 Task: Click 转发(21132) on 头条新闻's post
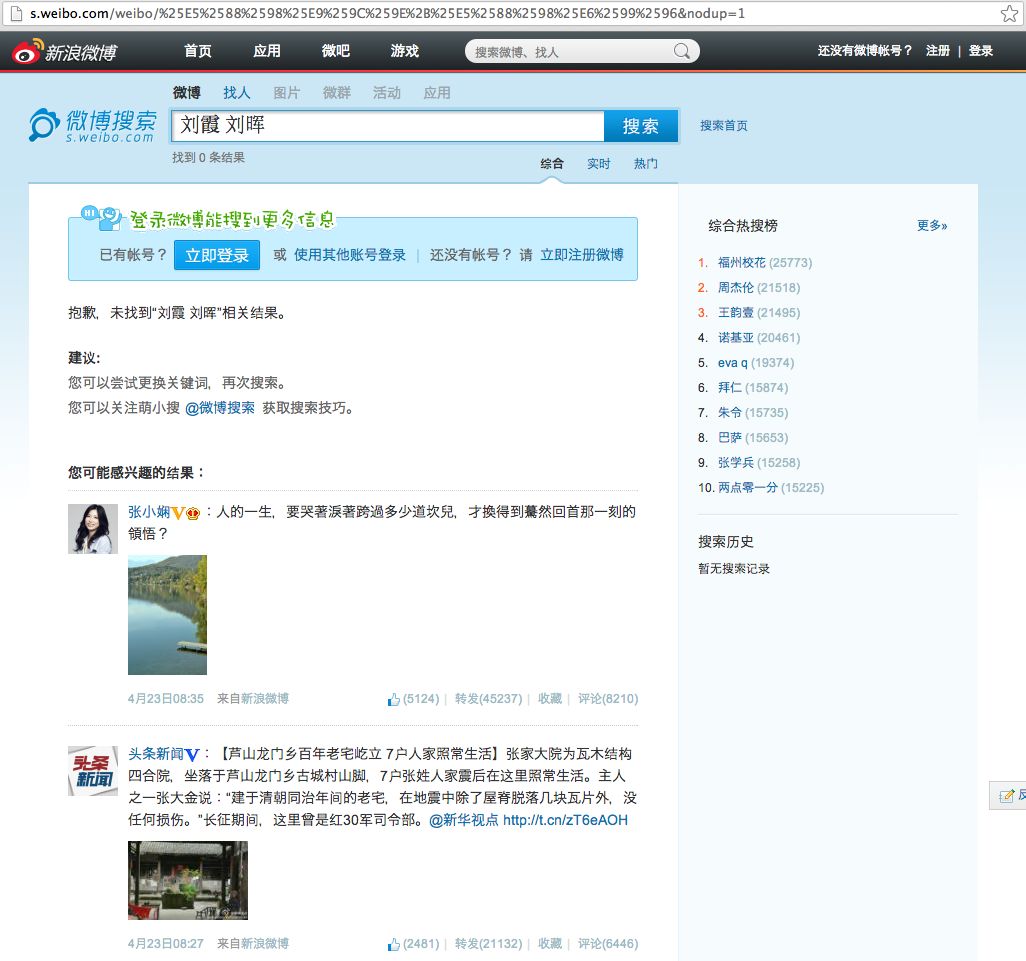point(488,943)
